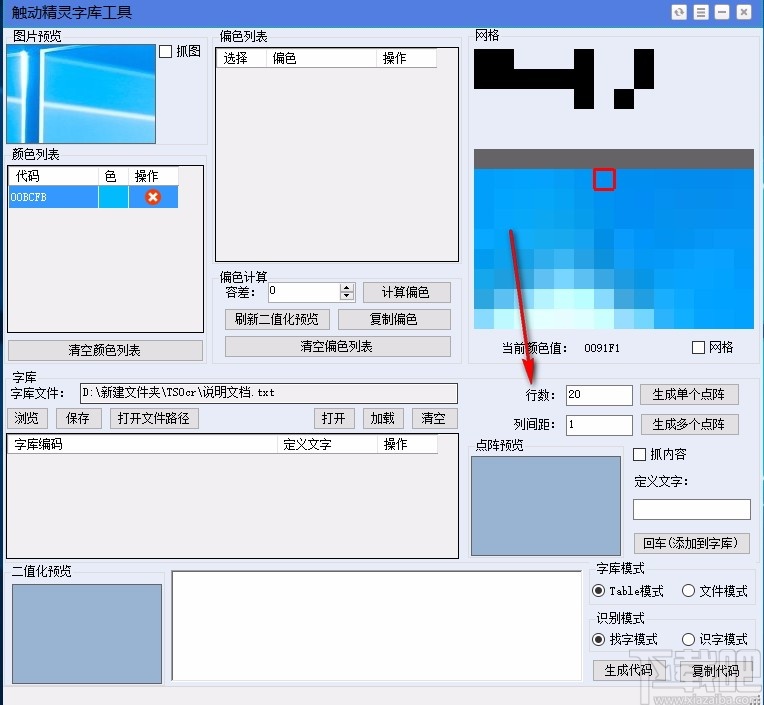Select the 00BCFB code cell
Screen dimensions: 764x705
[54, 197]
